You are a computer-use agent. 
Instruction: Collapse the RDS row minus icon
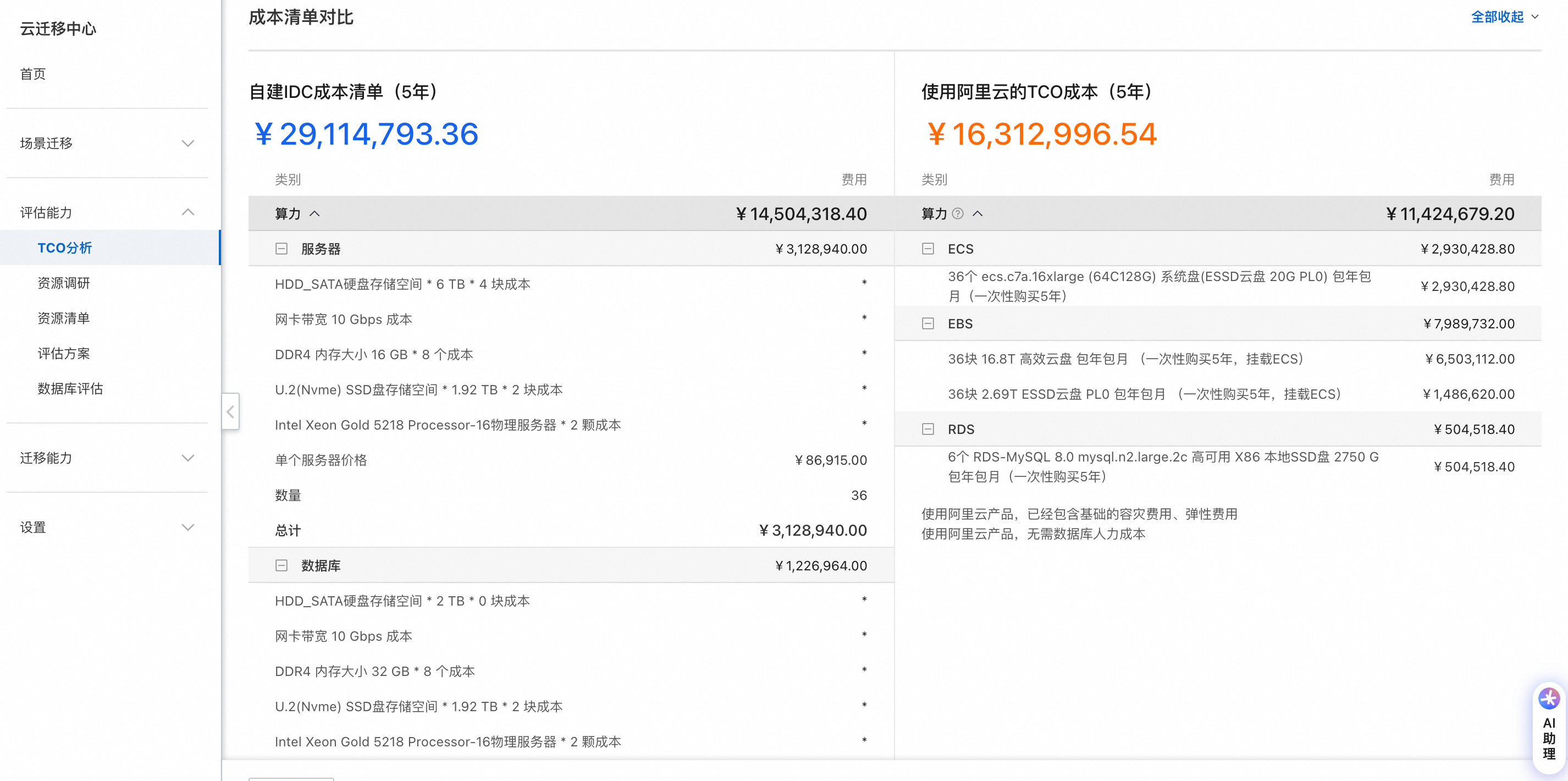pyautogui.click(x=927, y=429)
